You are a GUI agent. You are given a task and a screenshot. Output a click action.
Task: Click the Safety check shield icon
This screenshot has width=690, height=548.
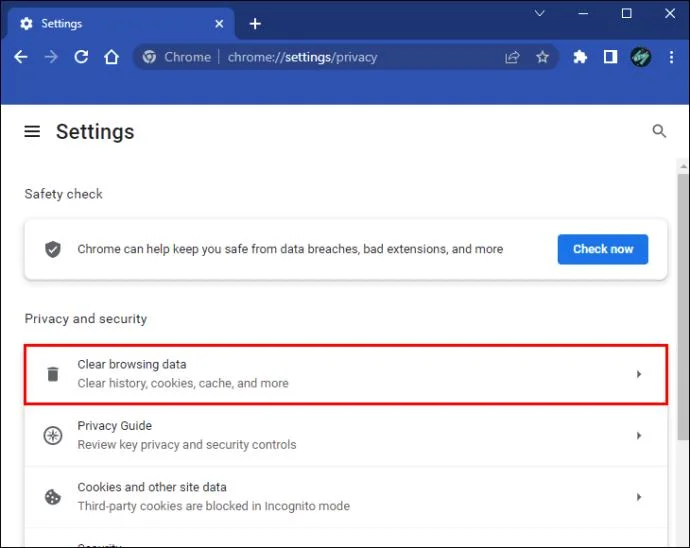[x=53, y=249]
